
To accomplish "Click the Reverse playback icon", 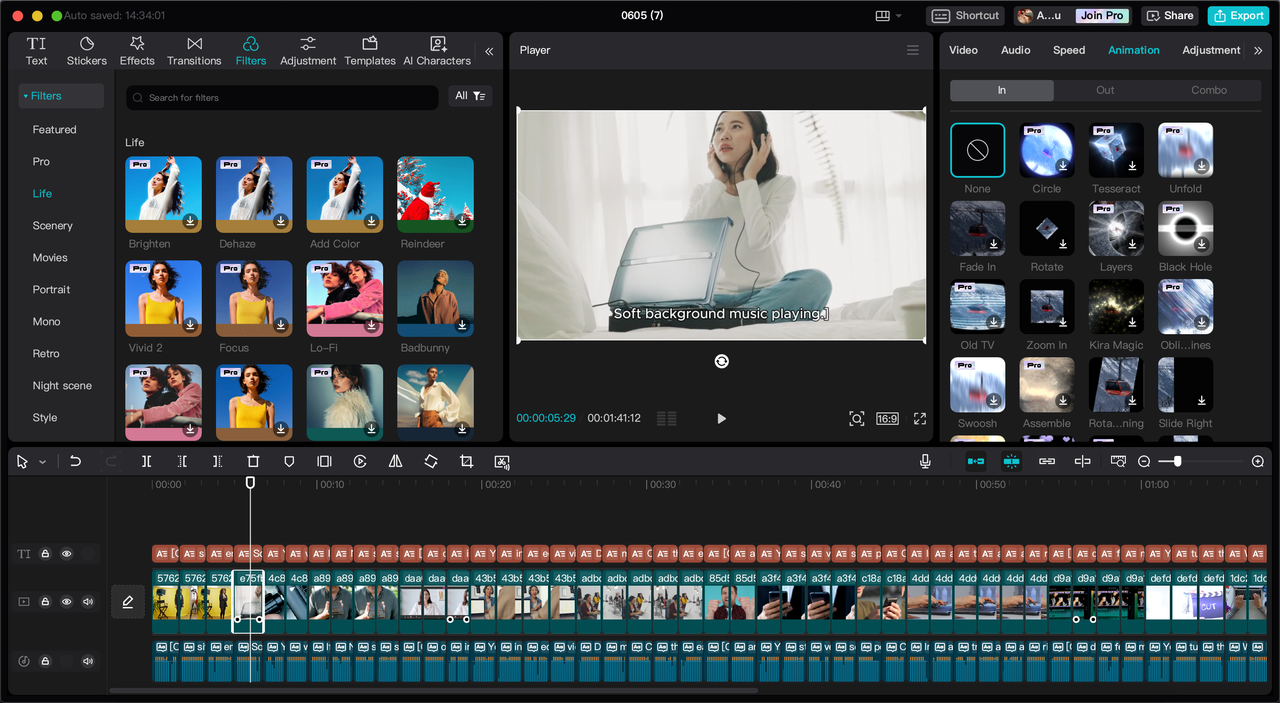I will [x=360, y=461].
